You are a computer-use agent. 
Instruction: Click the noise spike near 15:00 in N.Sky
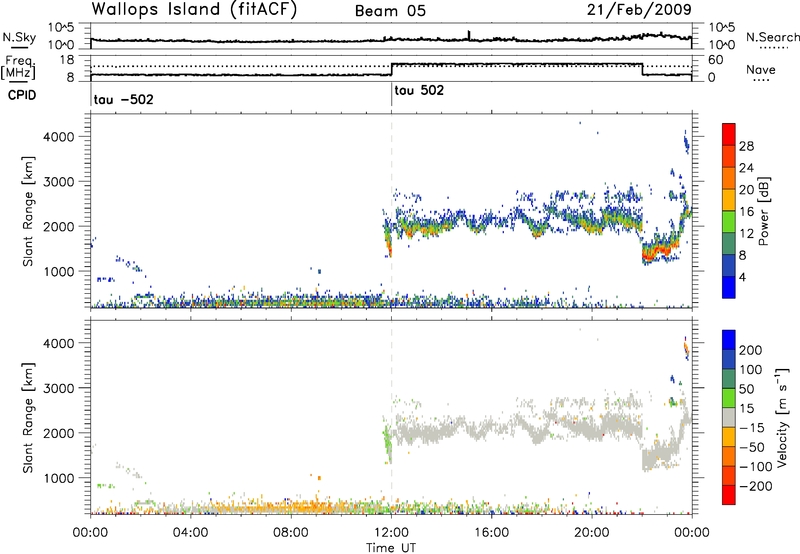tap(469, 35)
